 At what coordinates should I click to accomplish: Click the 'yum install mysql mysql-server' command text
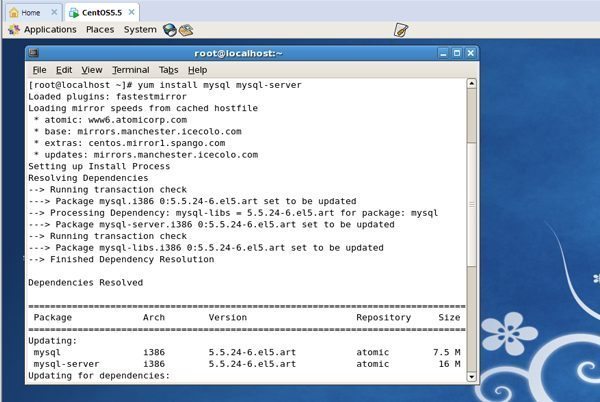coord(220,85)
